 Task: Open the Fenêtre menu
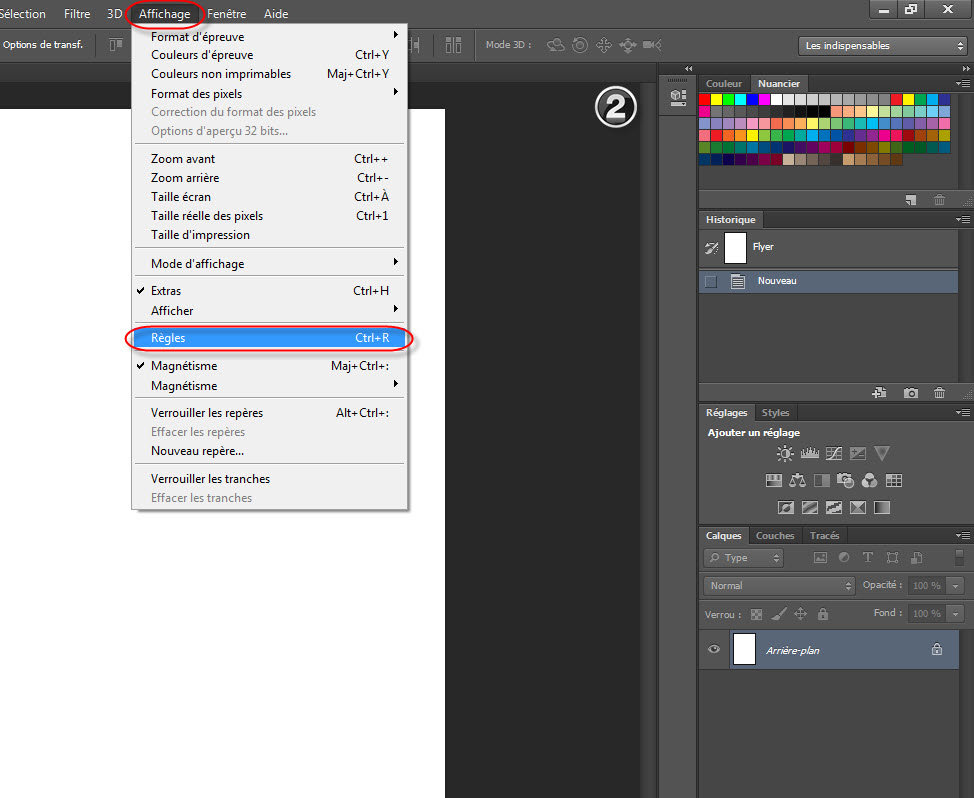[x=227, y=14]
